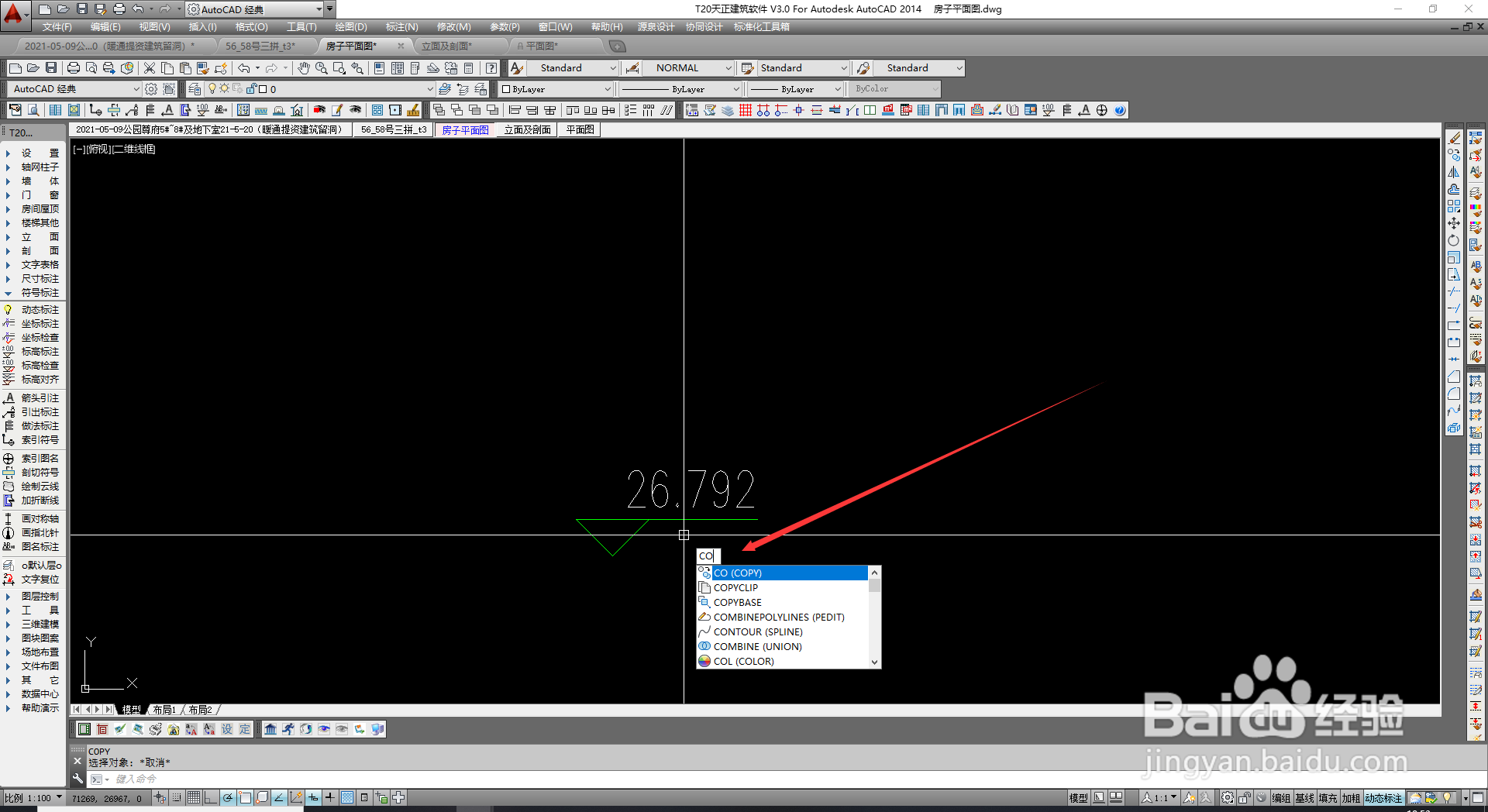The height and width of the screenshot is (812, 1488).
Task: Open the 修改(M) menu
Action: click(x=453, y=27)
